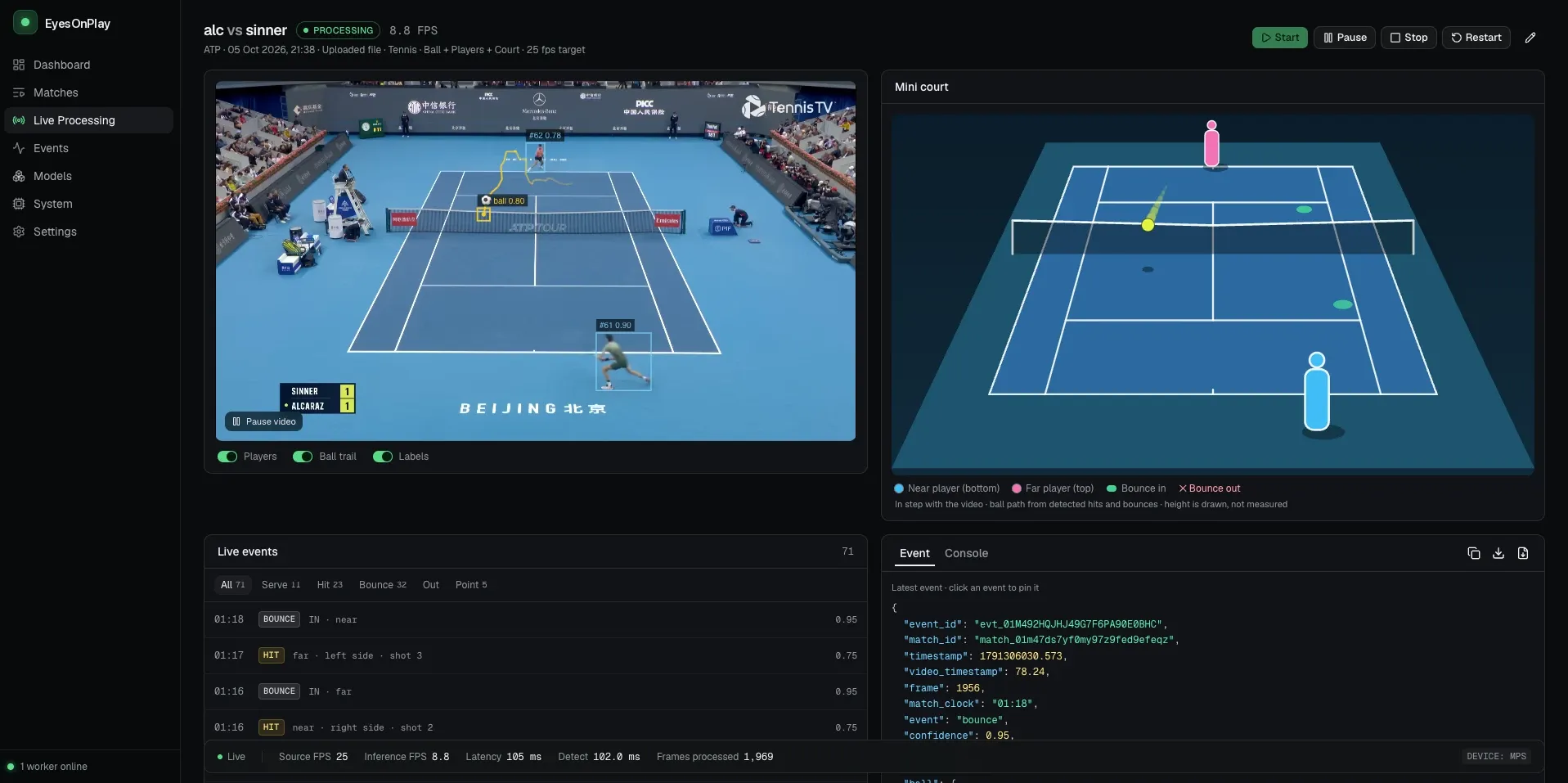Start processing with the Start button
1568x783 pixels.
[1279, 38]
